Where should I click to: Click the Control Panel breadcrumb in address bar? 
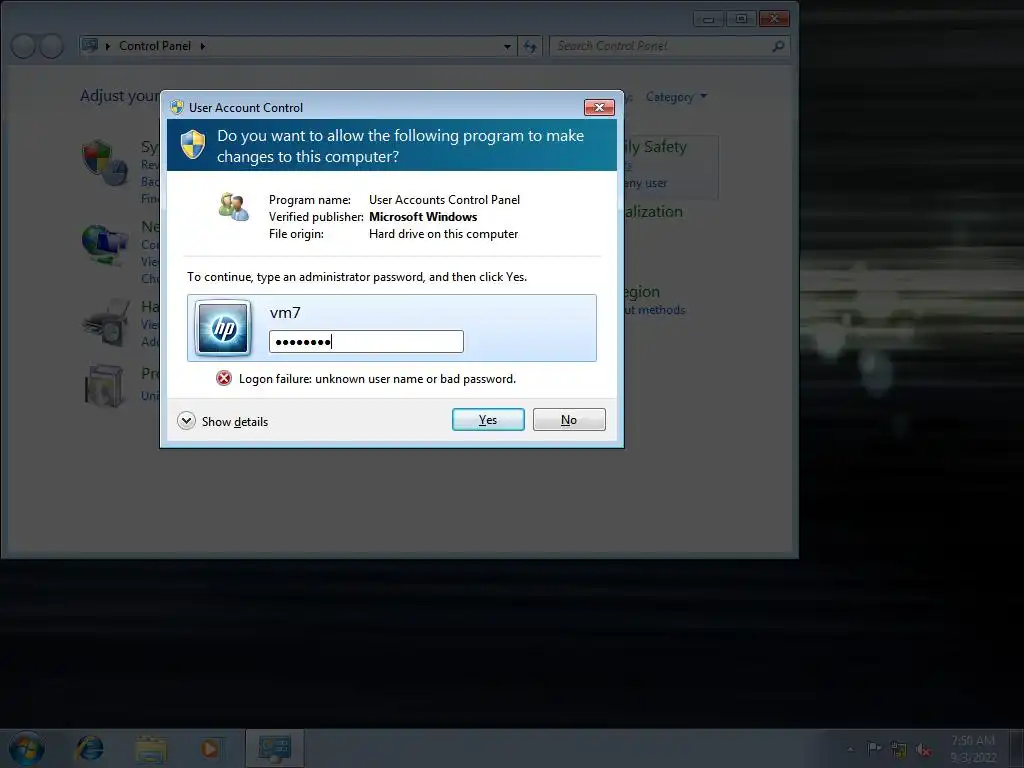[x=155, y=46]
